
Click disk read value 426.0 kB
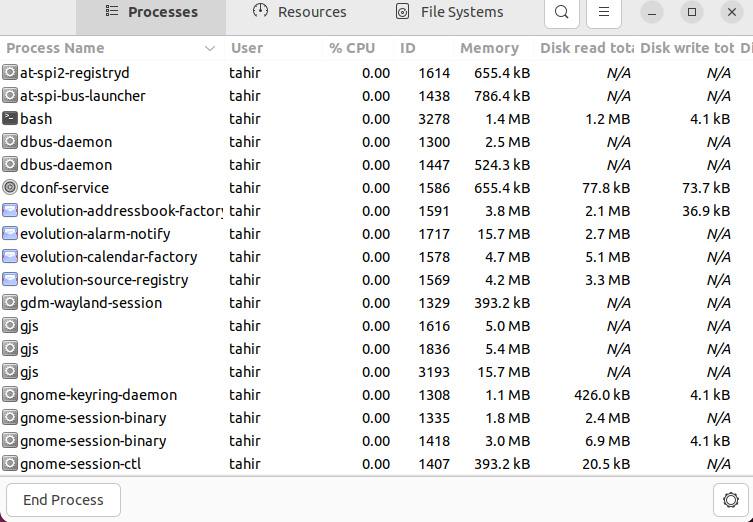602,395
